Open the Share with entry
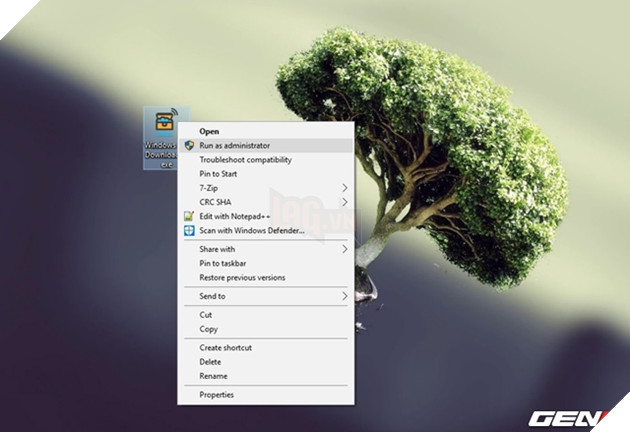 [x=266, y=249]
